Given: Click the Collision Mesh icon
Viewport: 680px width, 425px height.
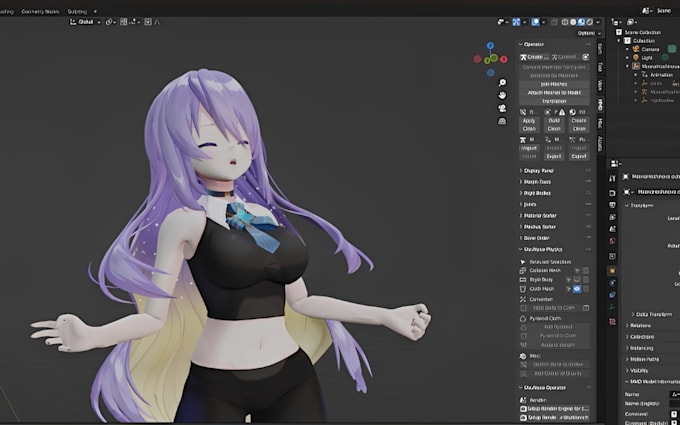Looking at the screenshot, I should pyautogui.click(x=523, y=271).
